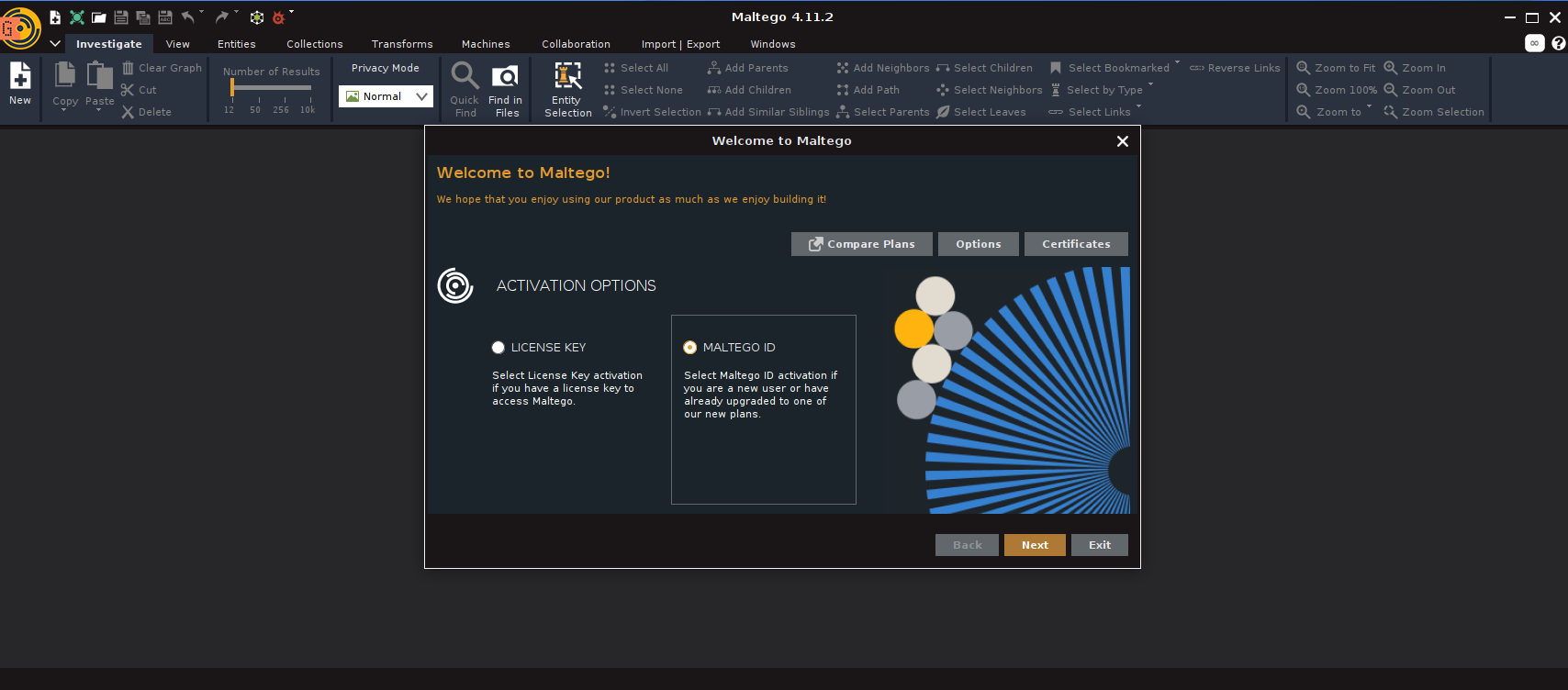This screenshot has width=1568, height=690.
Task: Redo the last undone action
Action: (222, 17)
